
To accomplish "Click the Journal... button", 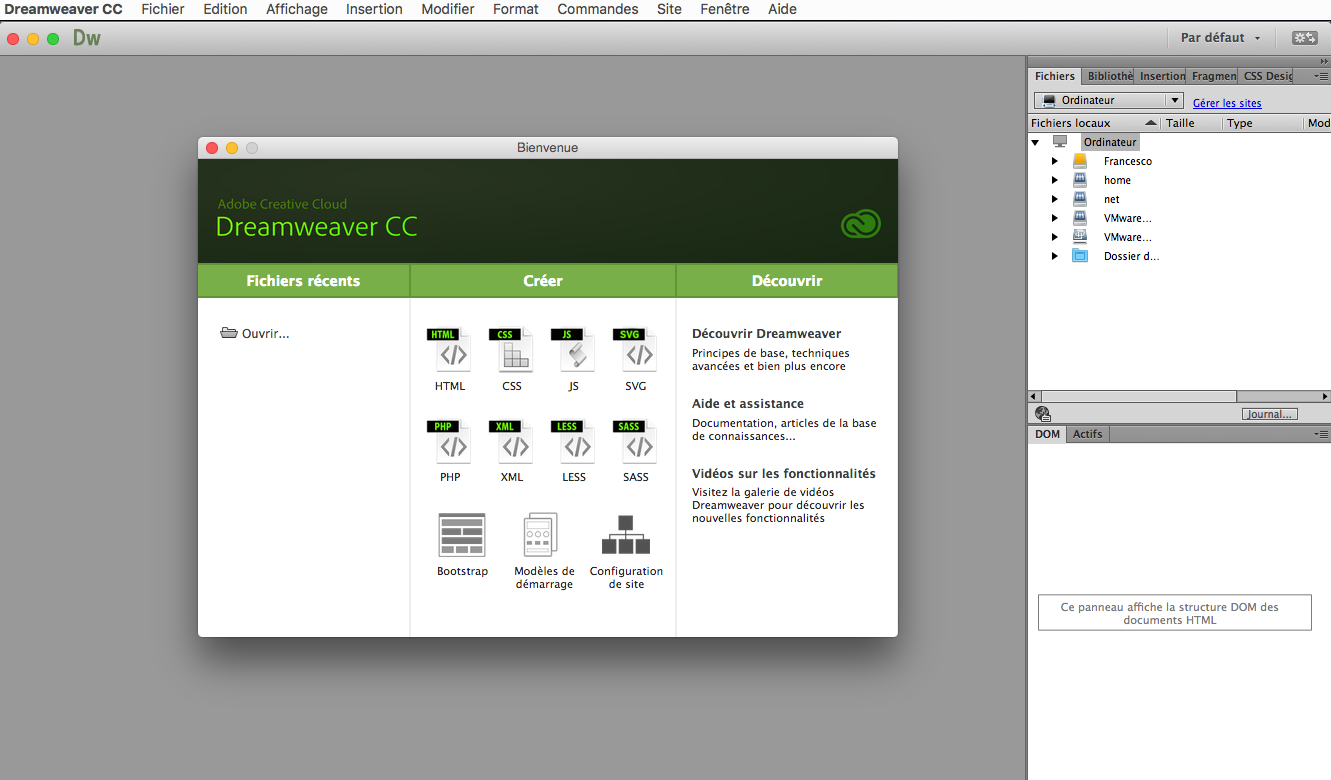I will click(x=1270, y=414).
